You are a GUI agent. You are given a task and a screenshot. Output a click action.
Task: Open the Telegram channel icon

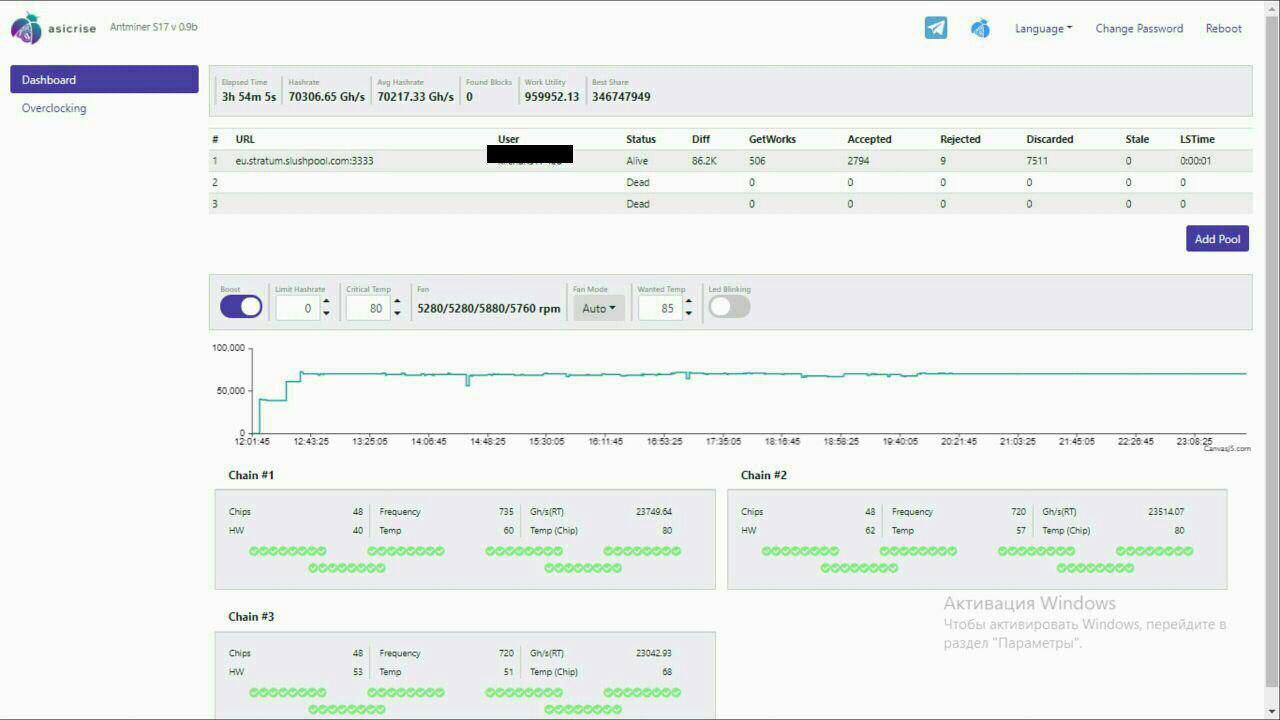point(936,28)
